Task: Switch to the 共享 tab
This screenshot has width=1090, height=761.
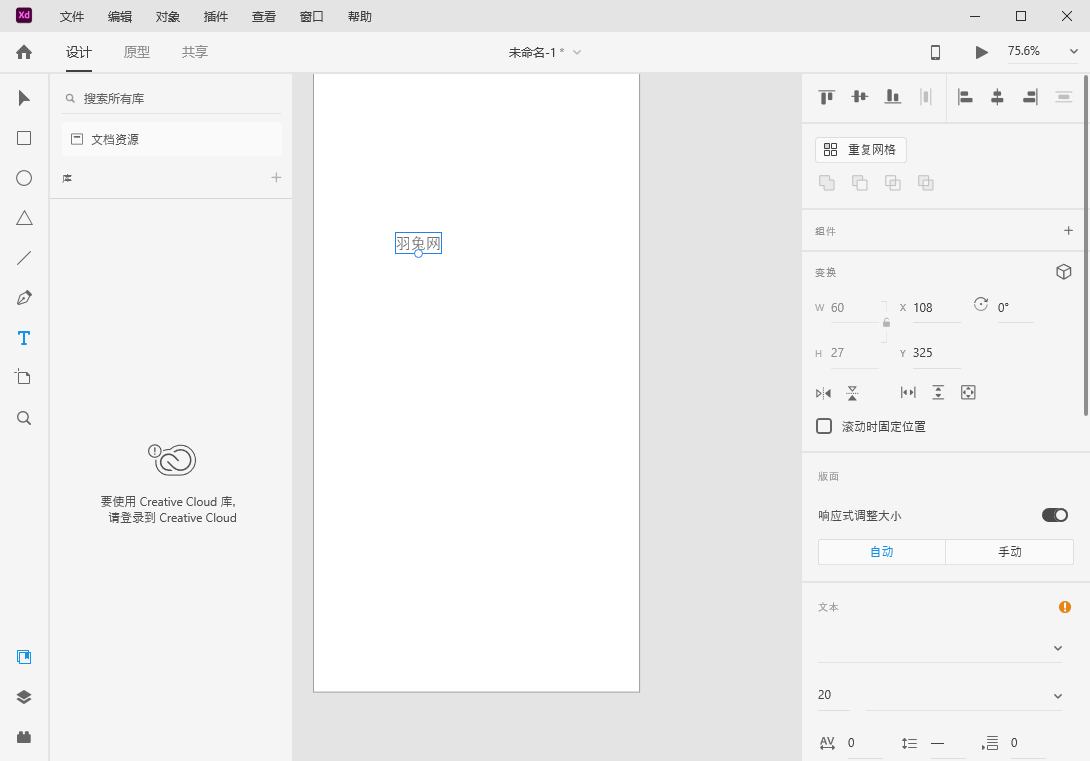Action: pyautogui.click(x=195, y=52)
